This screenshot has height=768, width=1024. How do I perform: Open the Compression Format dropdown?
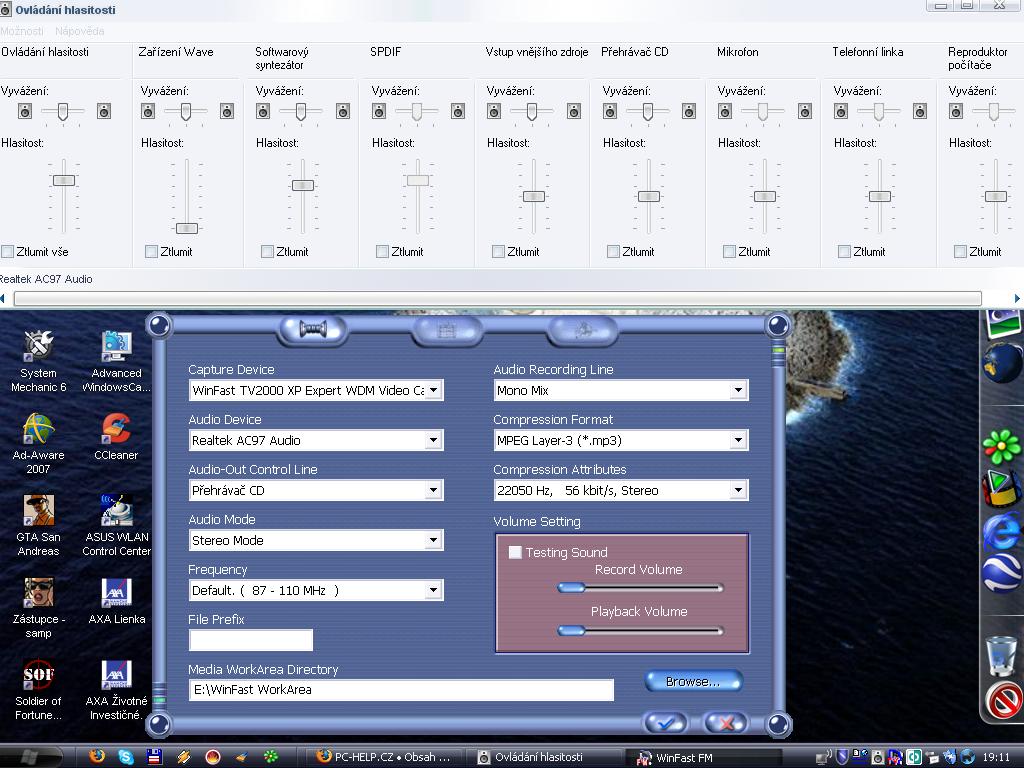(x=738, y=440)
